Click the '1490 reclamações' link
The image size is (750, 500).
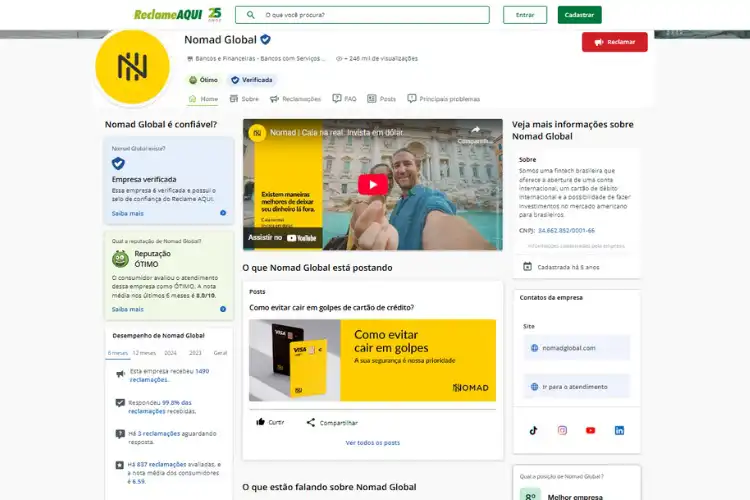tap(169, 375)
